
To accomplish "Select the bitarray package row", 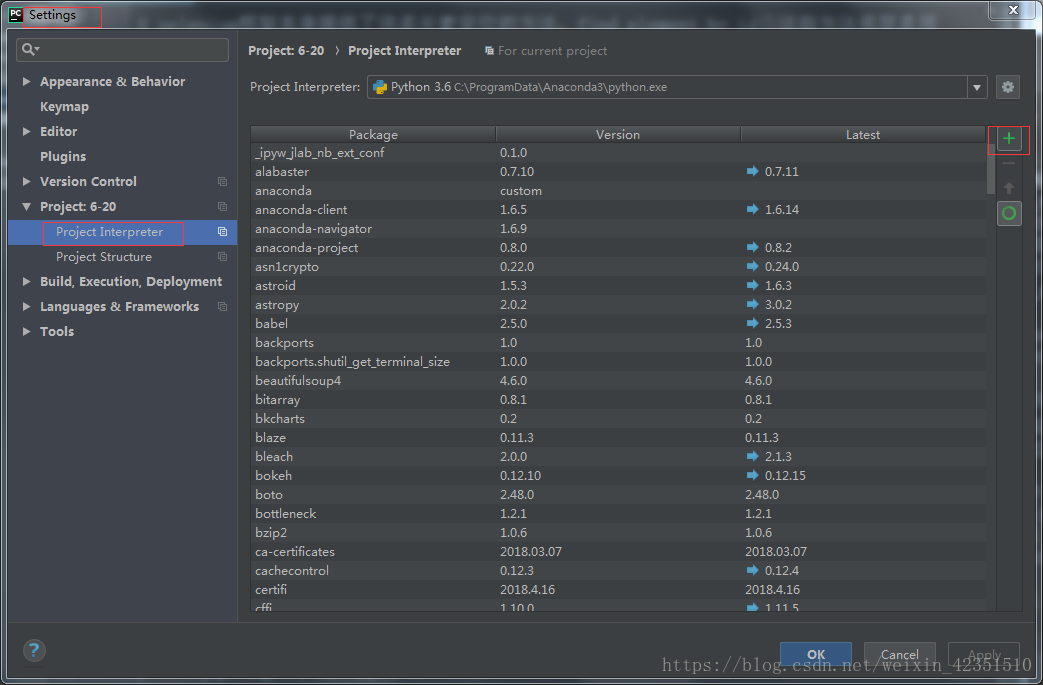I will [x=619, y=399].
